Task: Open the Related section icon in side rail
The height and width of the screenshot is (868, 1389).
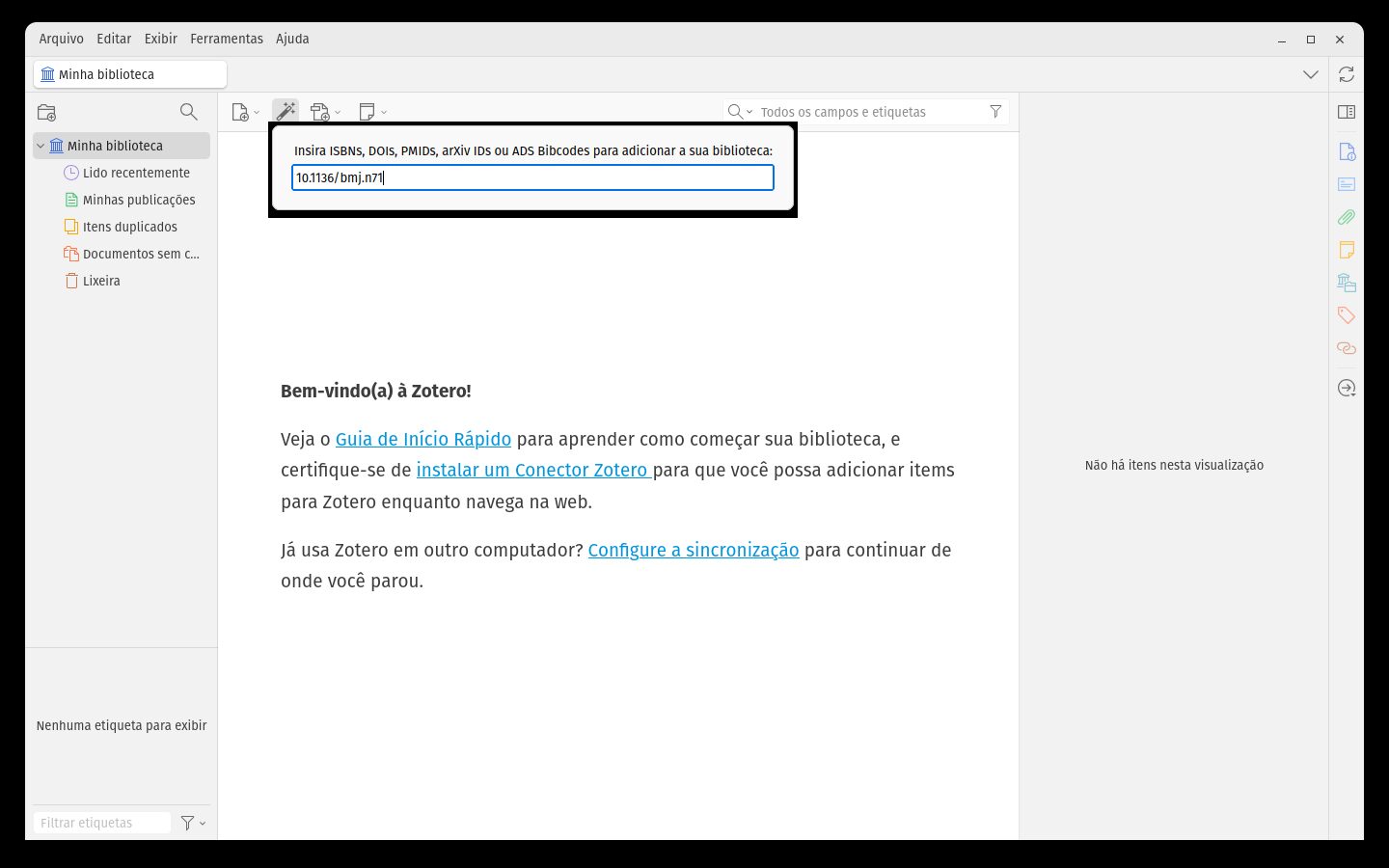Action: (x=1347, y=348)
